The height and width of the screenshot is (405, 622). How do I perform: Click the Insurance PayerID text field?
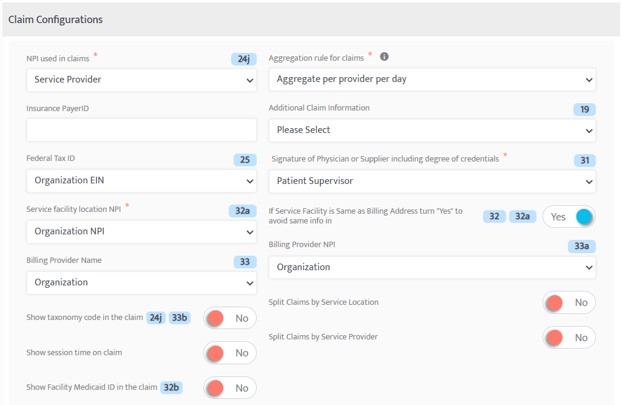tap(142, 130)
